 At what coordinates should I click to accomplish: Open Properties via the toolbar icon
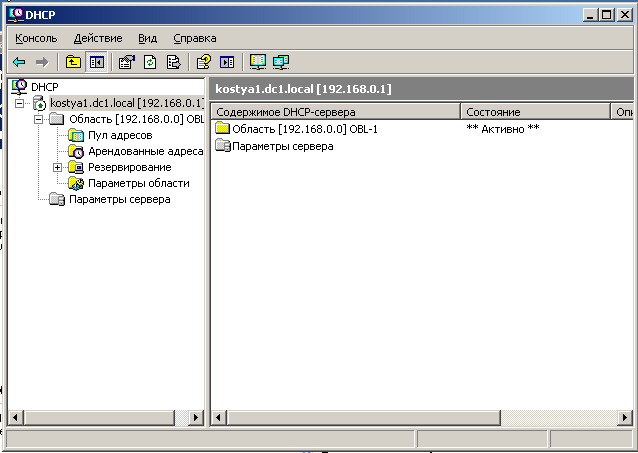[x=127, y=62]
